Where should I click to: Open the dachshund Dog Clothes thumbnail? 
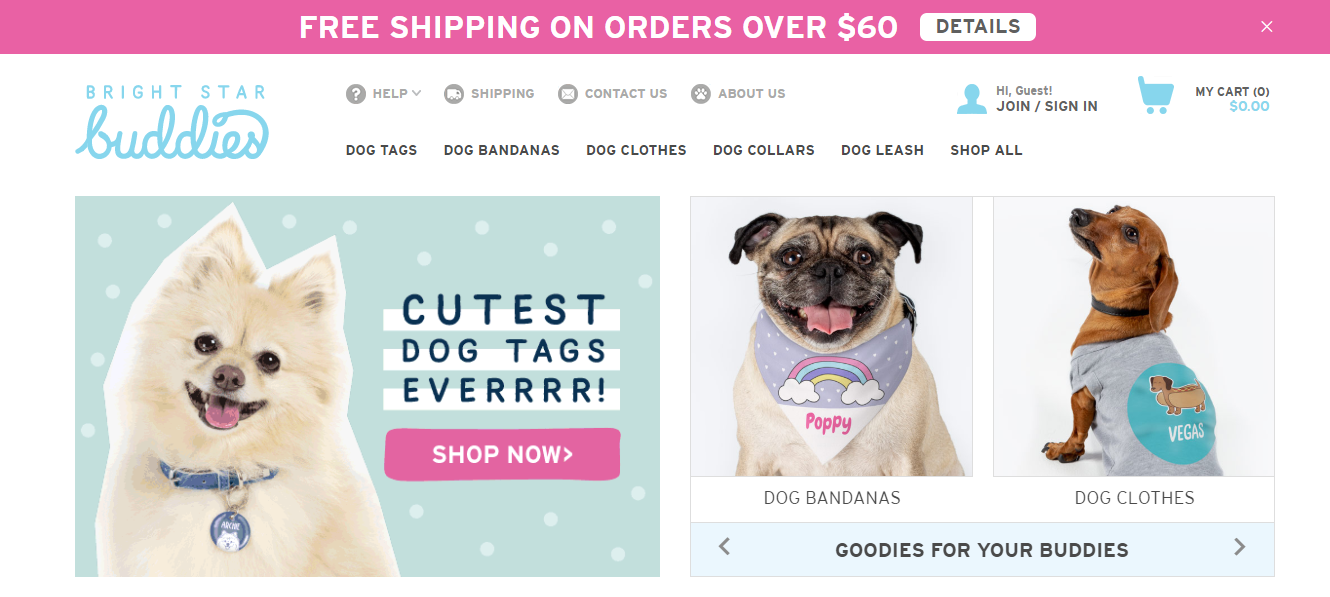point(1134,337)
